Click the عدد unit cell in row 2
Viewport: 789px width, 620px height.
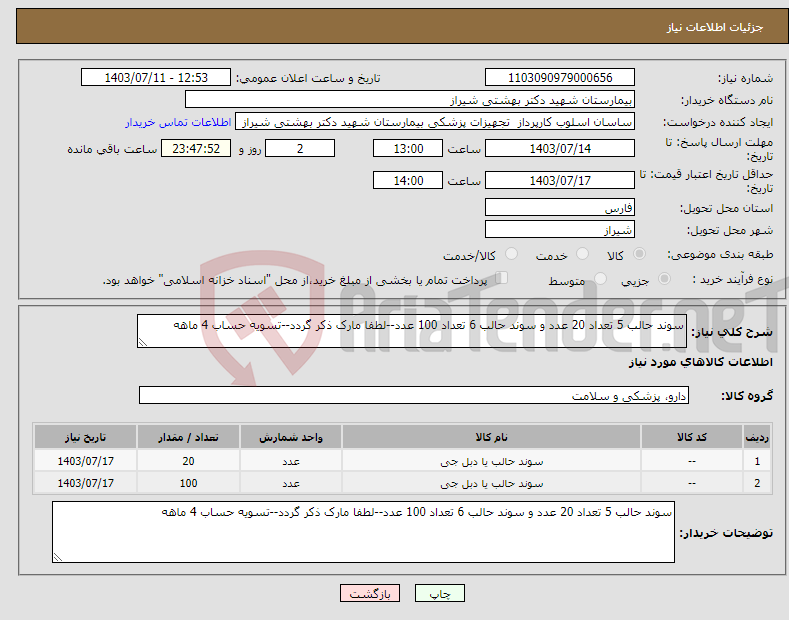pos(291,483)
